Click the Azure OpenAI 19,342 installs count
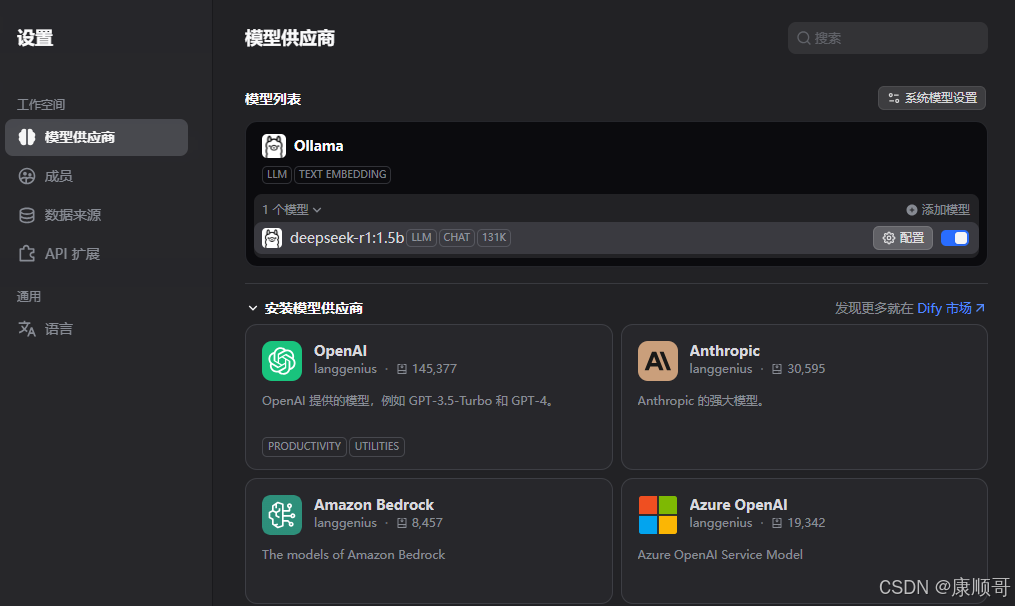 (x=806, y=523)
